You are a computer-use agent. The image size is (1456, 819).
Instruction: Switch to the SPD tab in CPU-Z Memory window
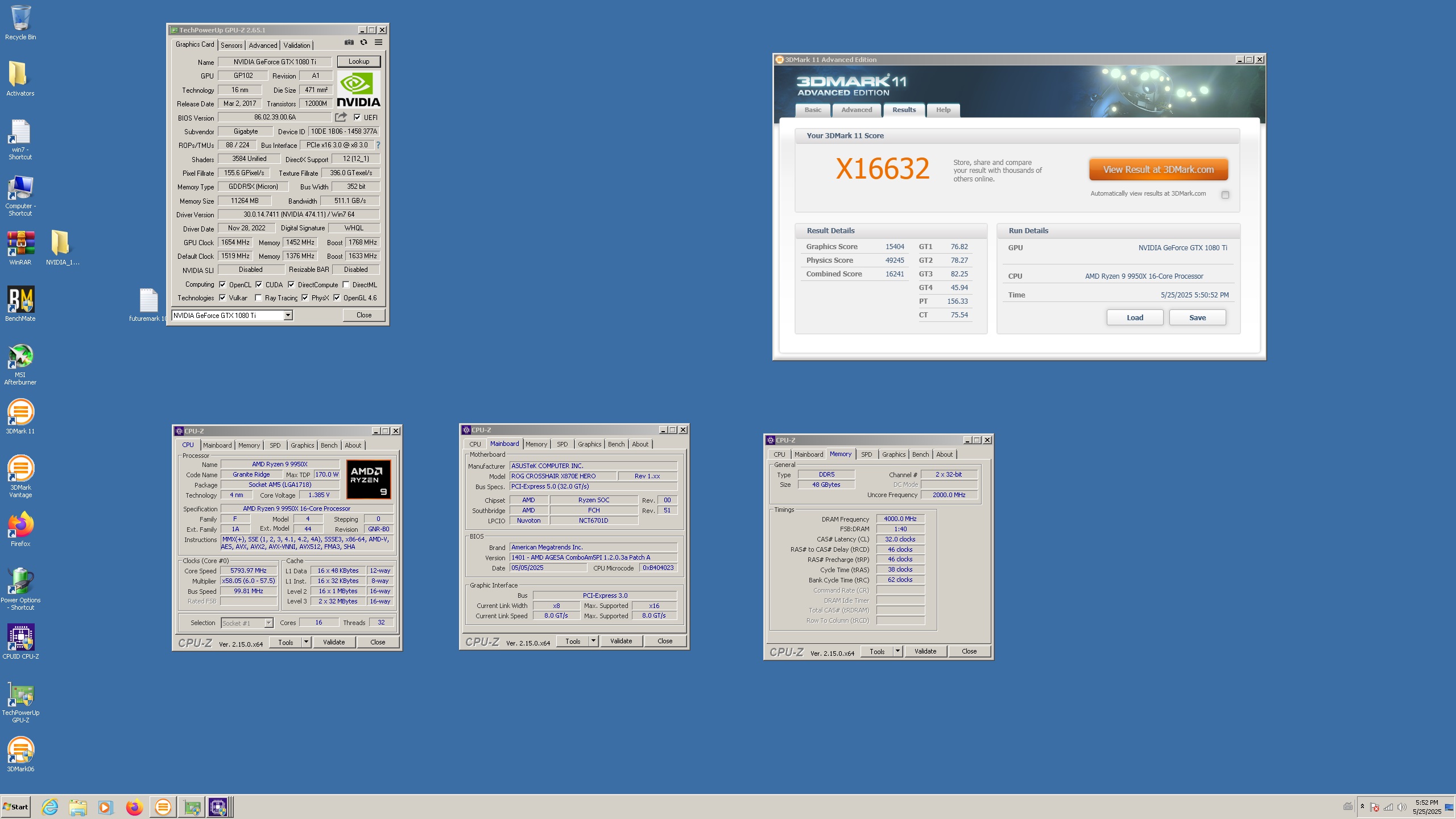click(866, 454)
